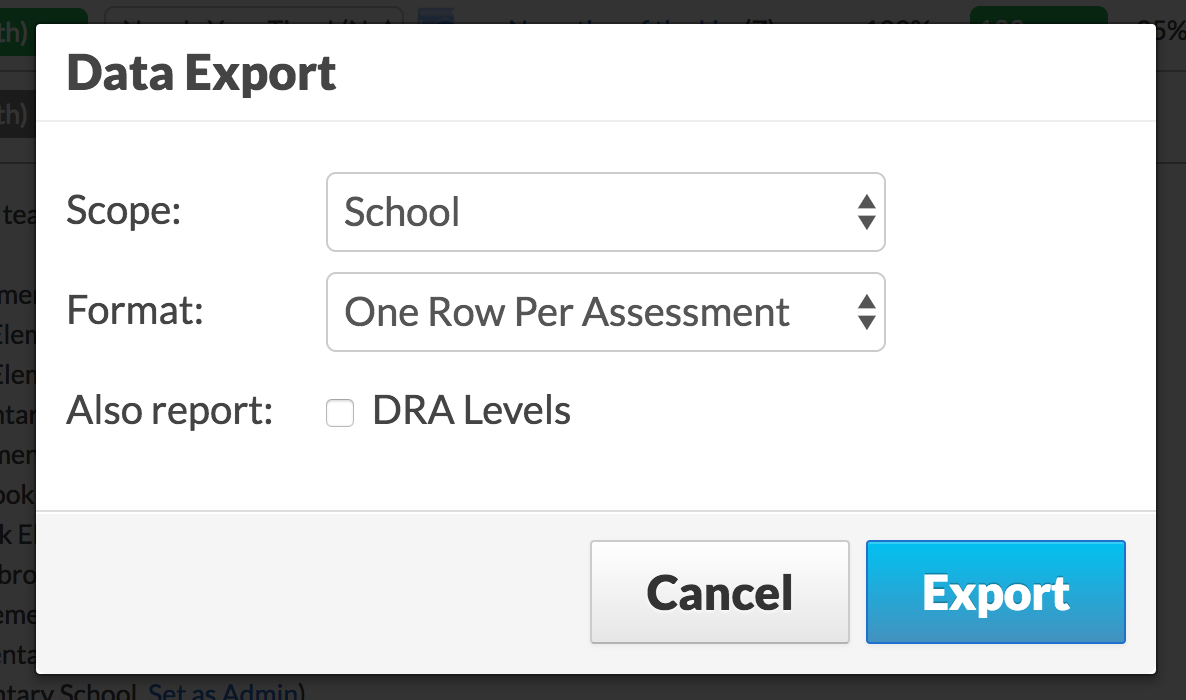1186x700 pixels.
Task: Click the Also report label
Action: tap(169, 411)
